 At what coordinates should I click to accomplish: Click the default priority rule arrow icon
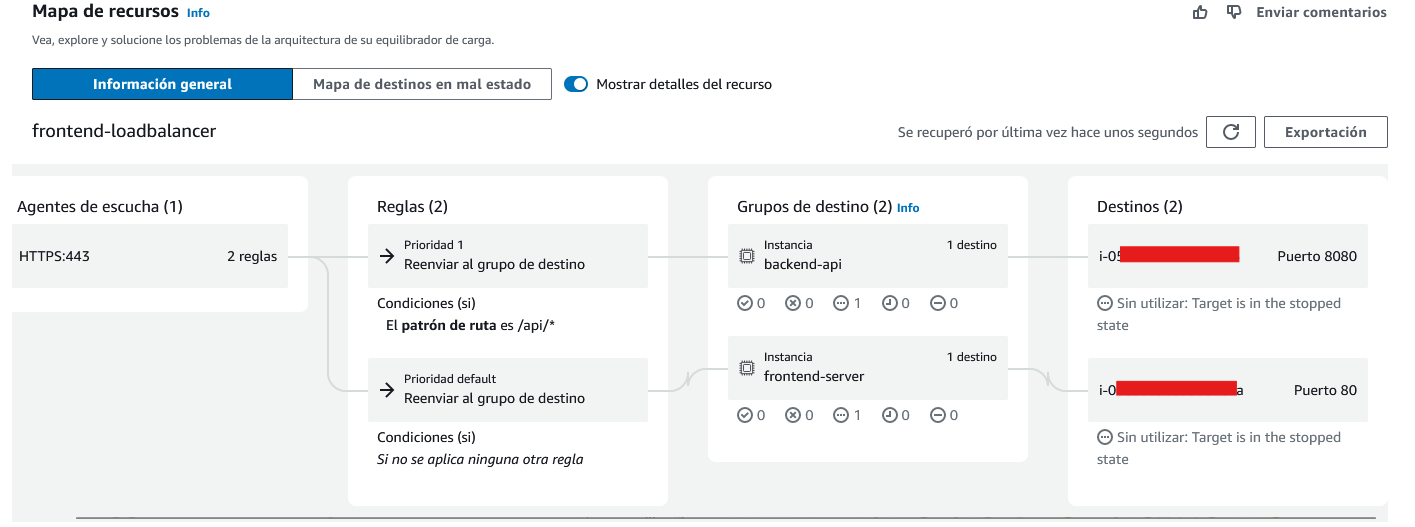tap(387, 390)
